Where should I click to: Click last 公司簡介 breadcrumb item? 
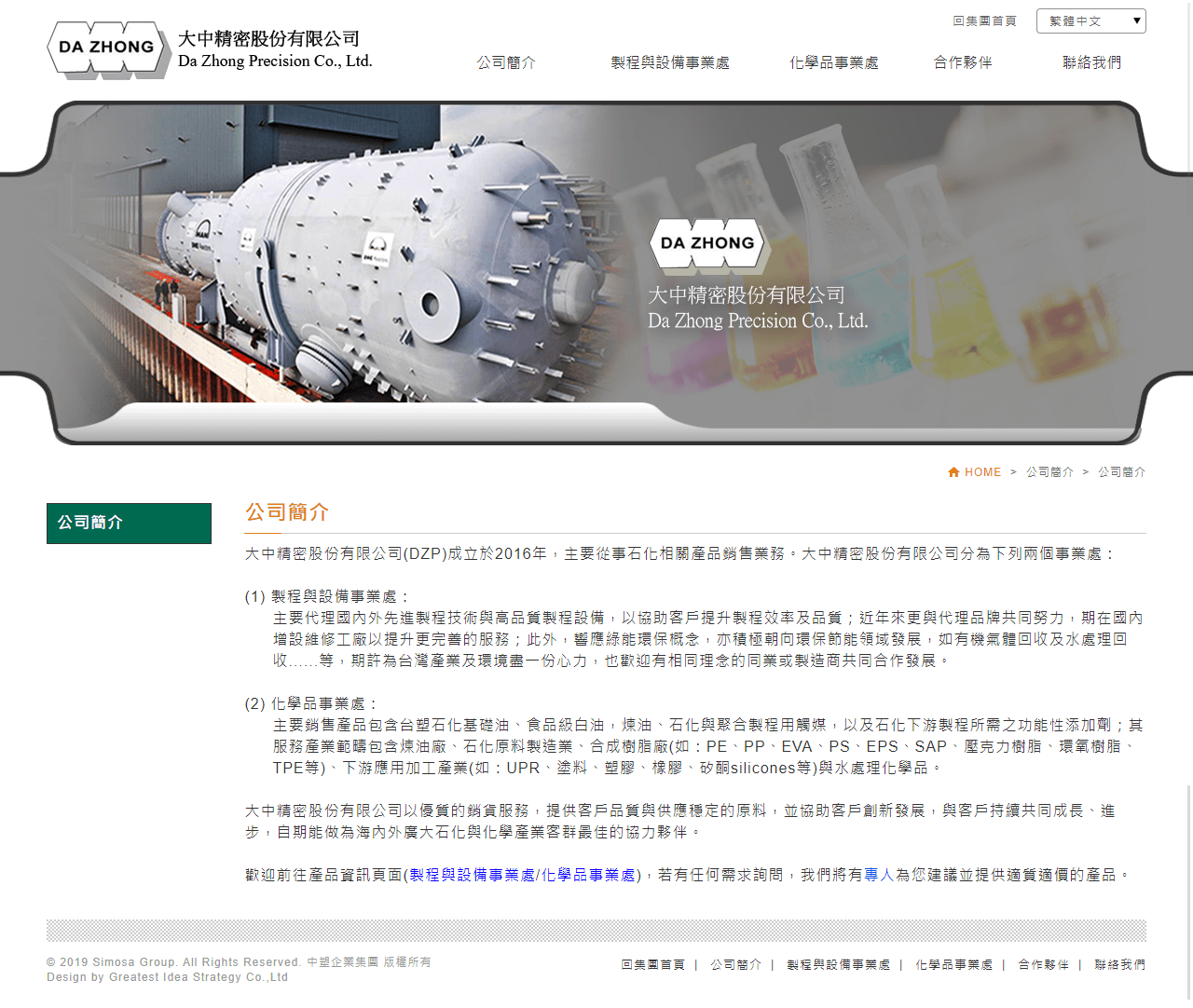[1121, 472]
